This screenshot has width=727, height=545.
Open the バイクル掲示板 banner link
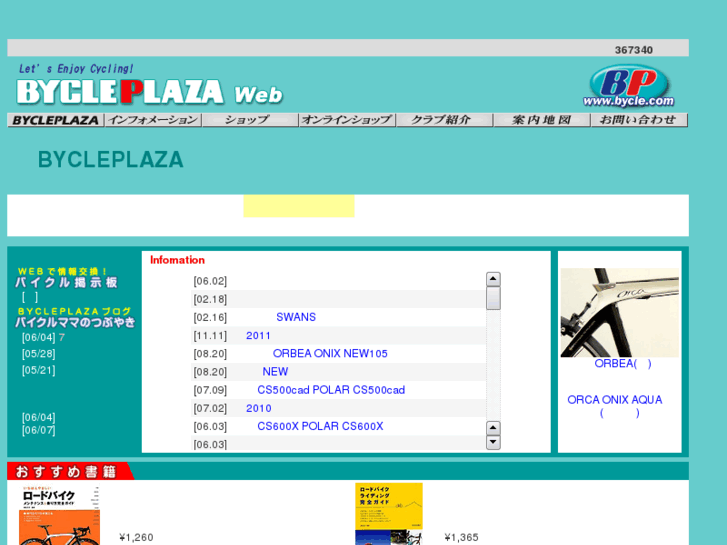click(67, 277)
